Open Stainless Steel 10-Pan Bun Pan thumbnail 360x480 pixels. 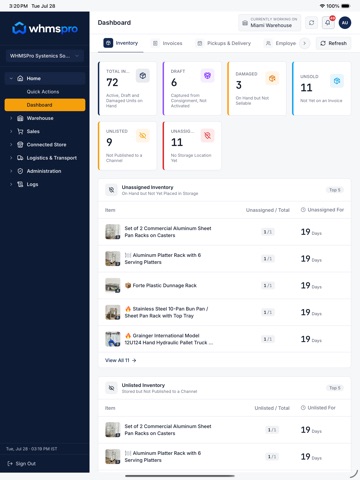coord(113,312)
